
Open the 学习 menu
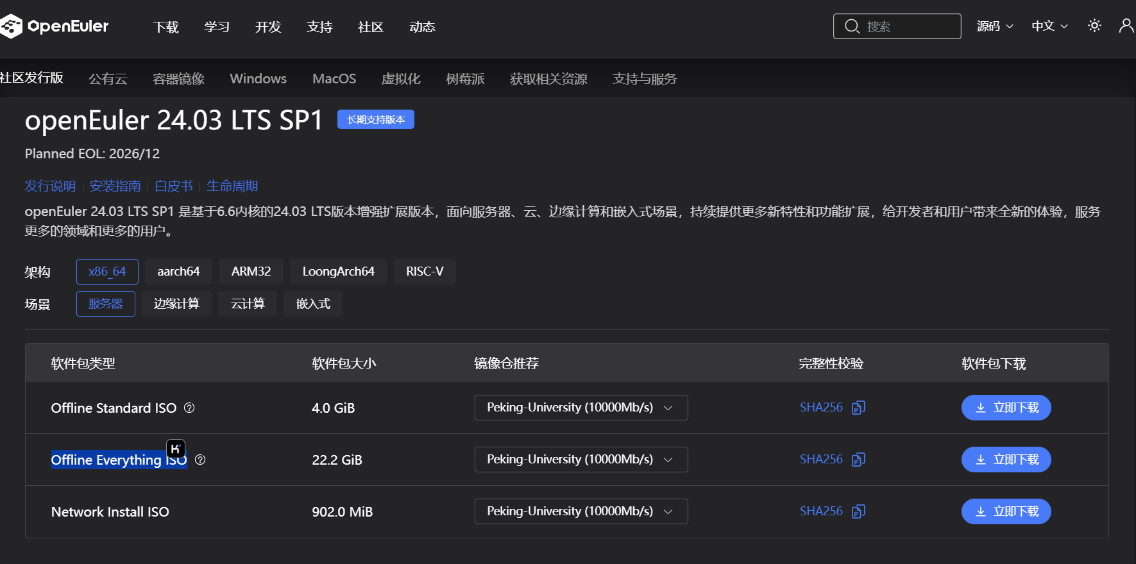pyautogui.click(x=217, y=27)
